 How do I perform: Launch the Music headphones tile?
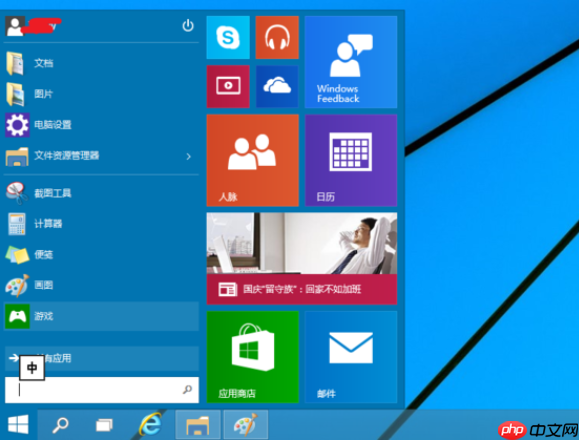(x=277, y=37)
